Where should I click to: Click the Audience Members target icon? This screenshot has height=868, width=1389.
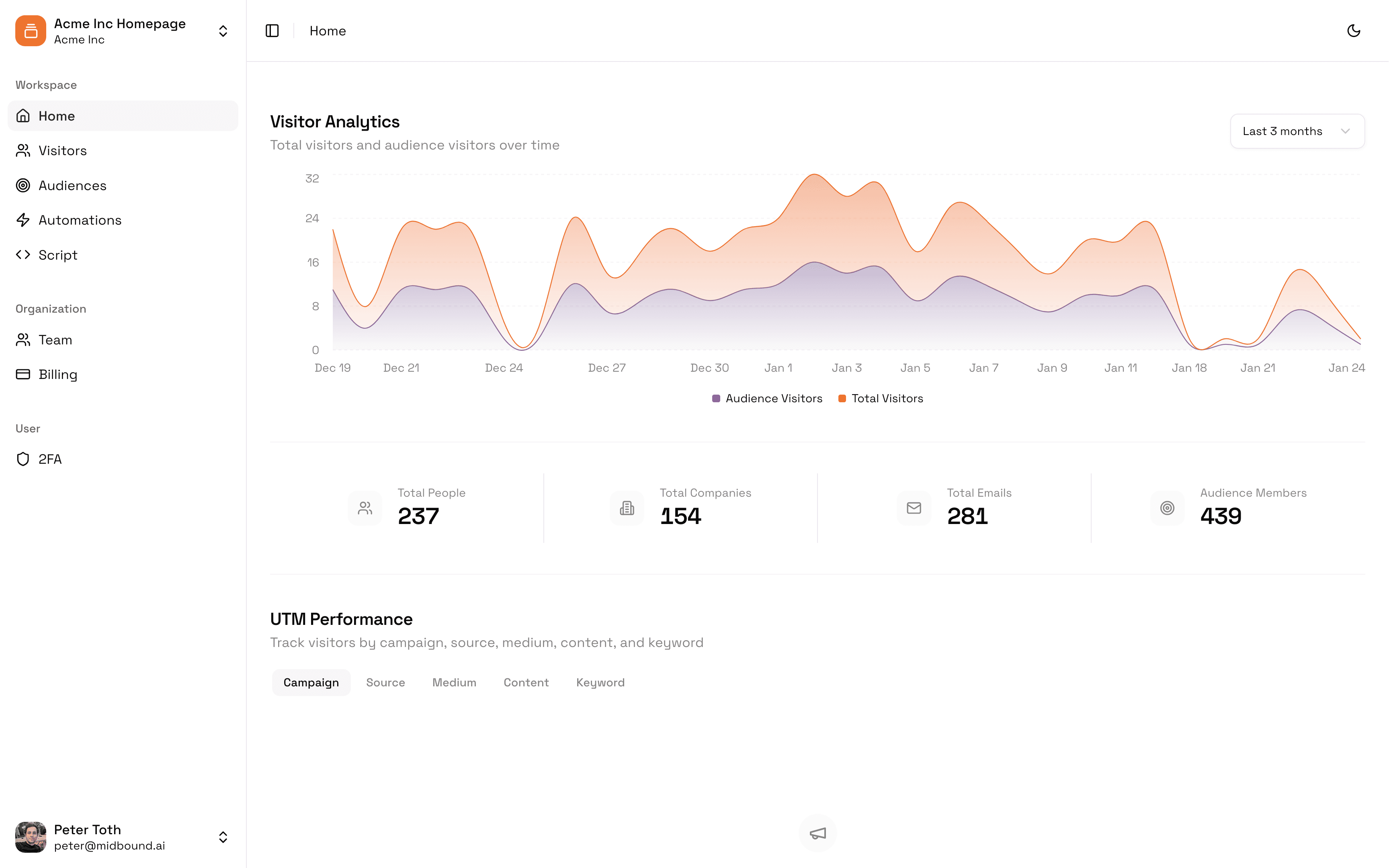(1167, 508)
